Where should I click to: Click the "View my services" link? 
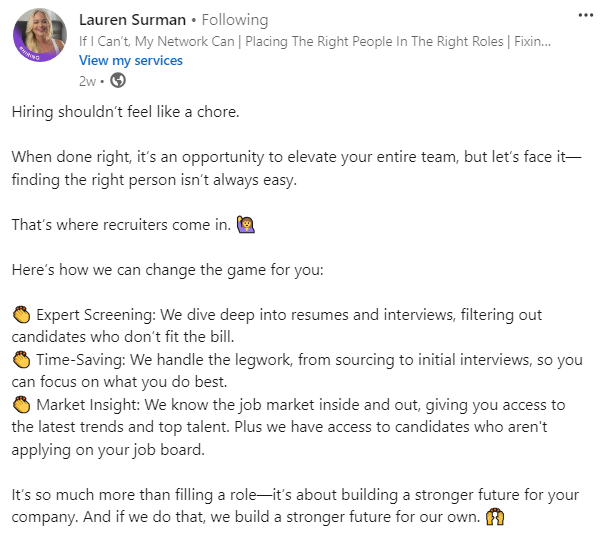[x=131, y=60]
